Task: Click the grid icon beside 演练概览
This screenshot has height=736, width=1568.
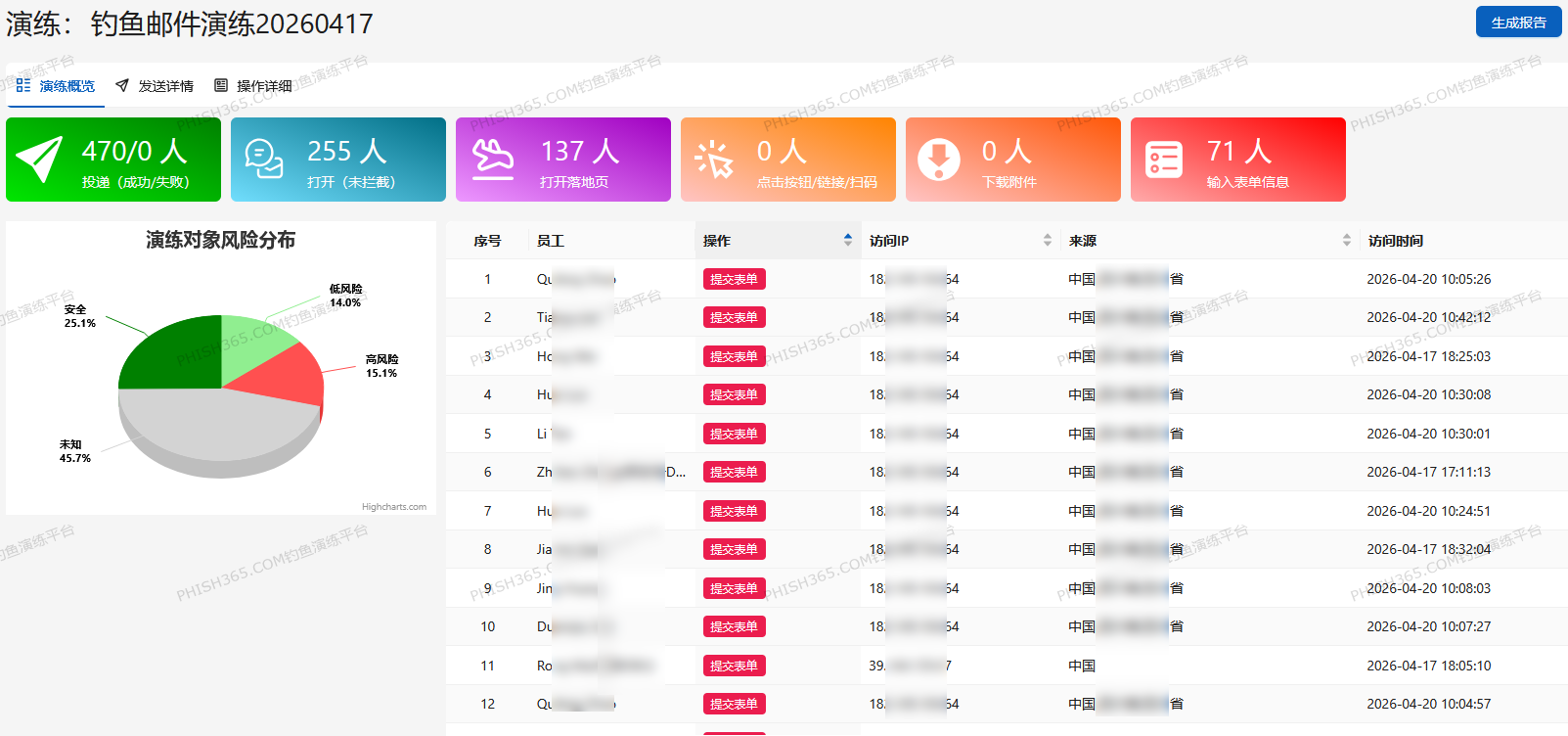Action: [23, 86]
